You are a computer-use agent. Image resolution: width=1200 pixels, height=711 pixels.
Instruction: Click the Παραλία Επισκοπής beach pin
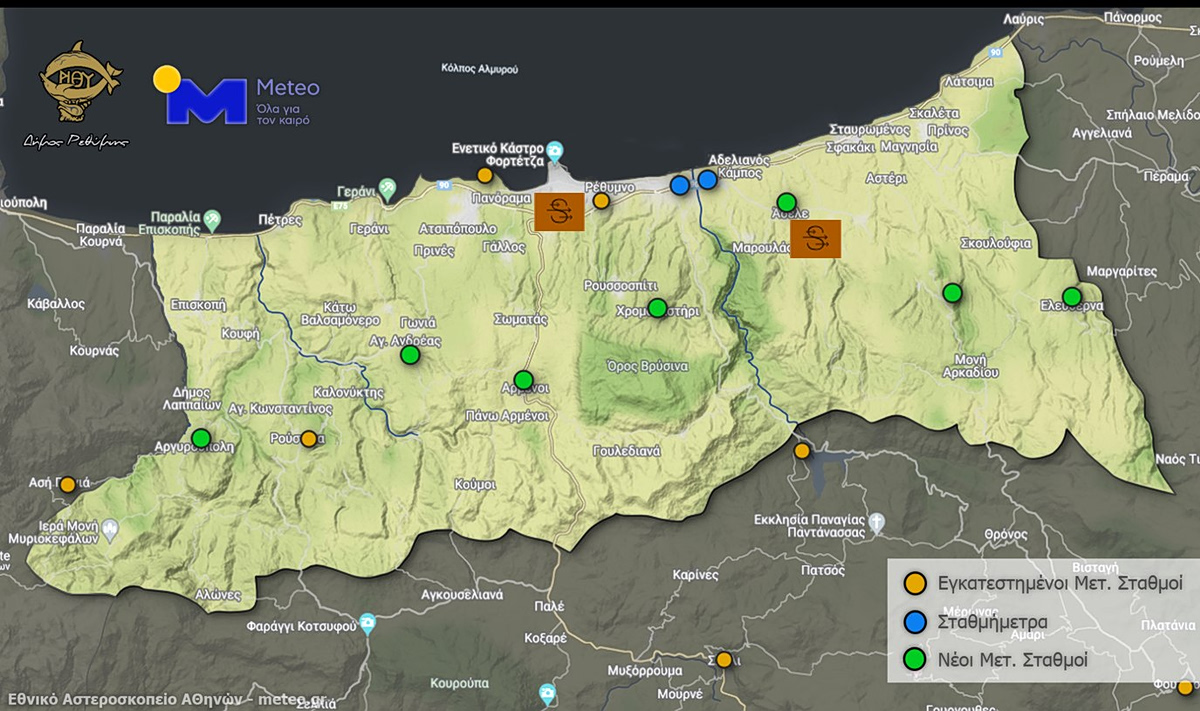[x=212, y=218]
